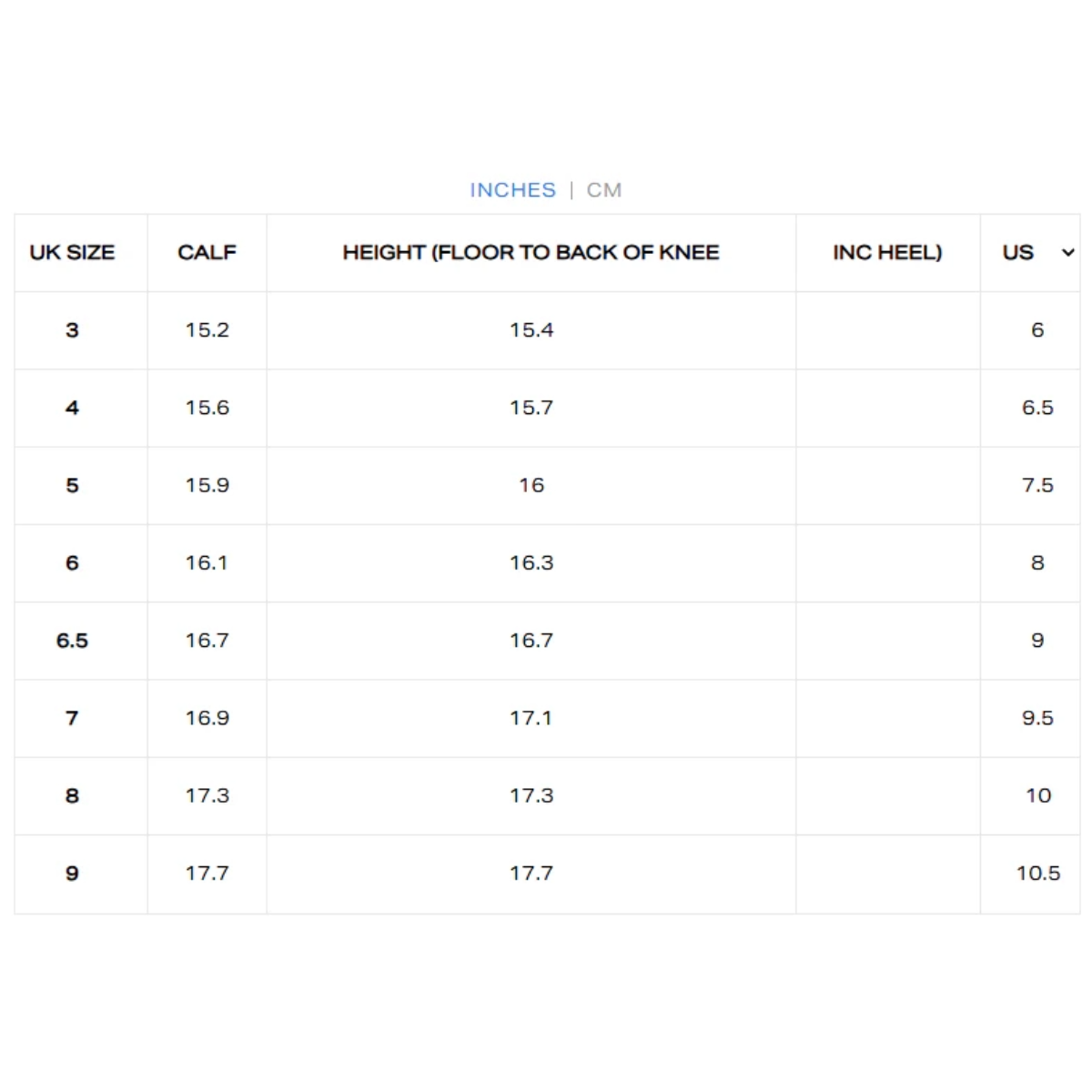Click the height value 17.1
This screenshot has width=1092, height=1092.
531,718
